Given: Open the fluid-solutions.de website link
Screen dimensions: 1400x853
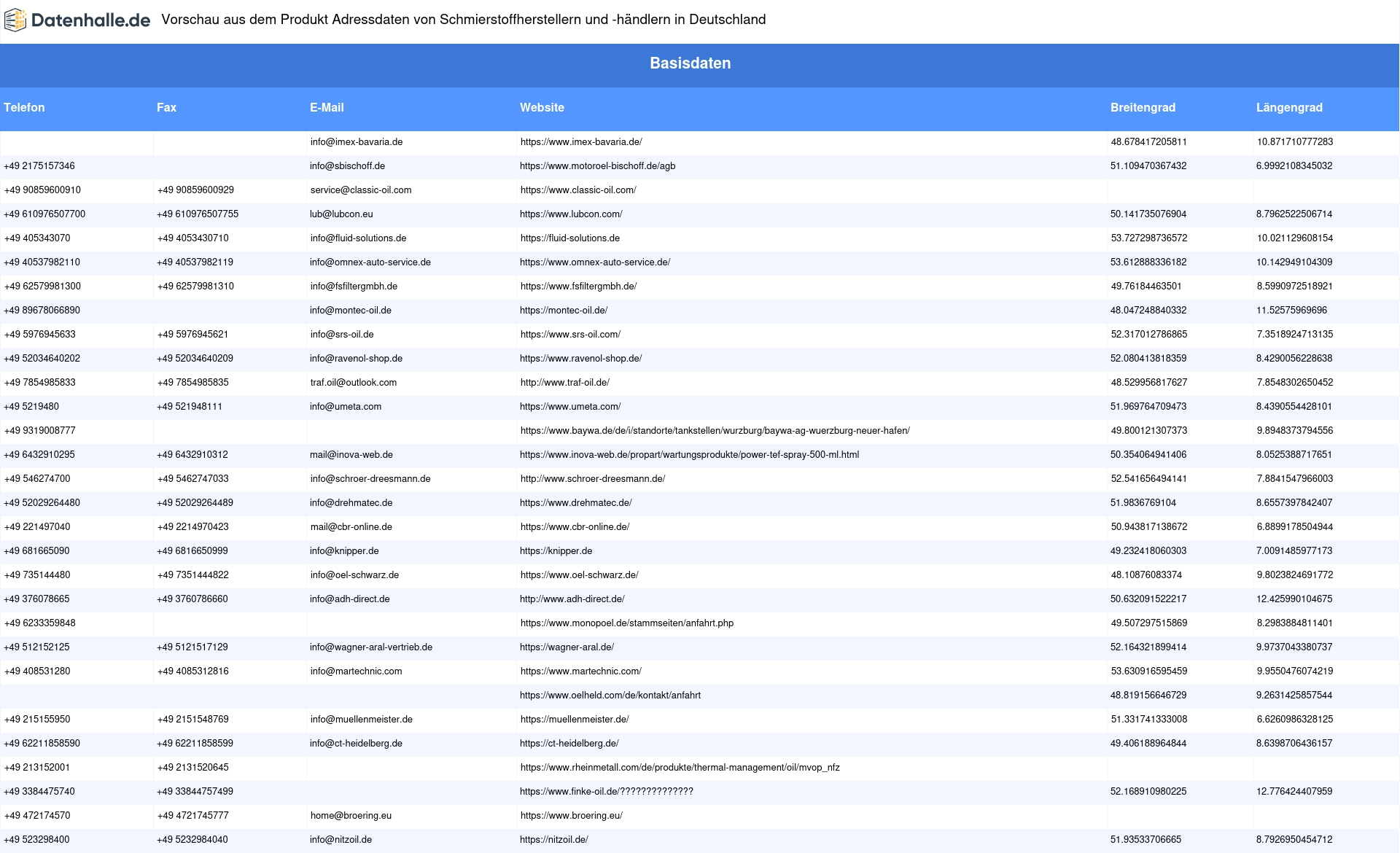Looking at the screenshot, I should [x=569, y=238].
